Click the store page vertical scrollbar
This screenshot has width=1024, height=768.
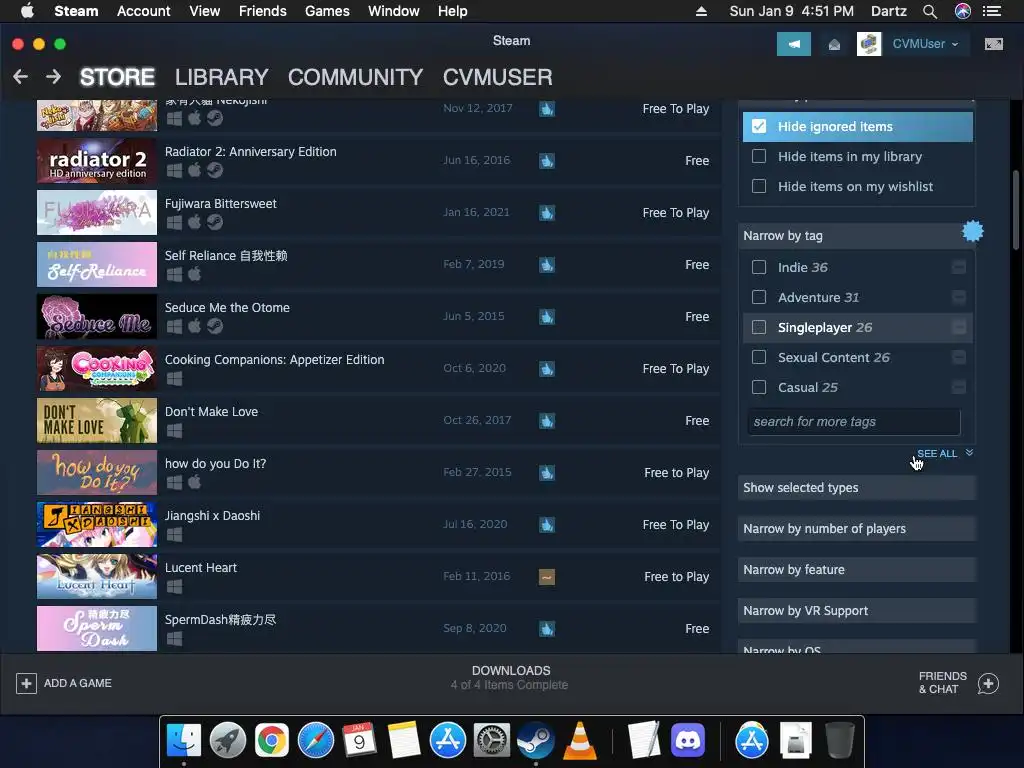point(1016,210)
